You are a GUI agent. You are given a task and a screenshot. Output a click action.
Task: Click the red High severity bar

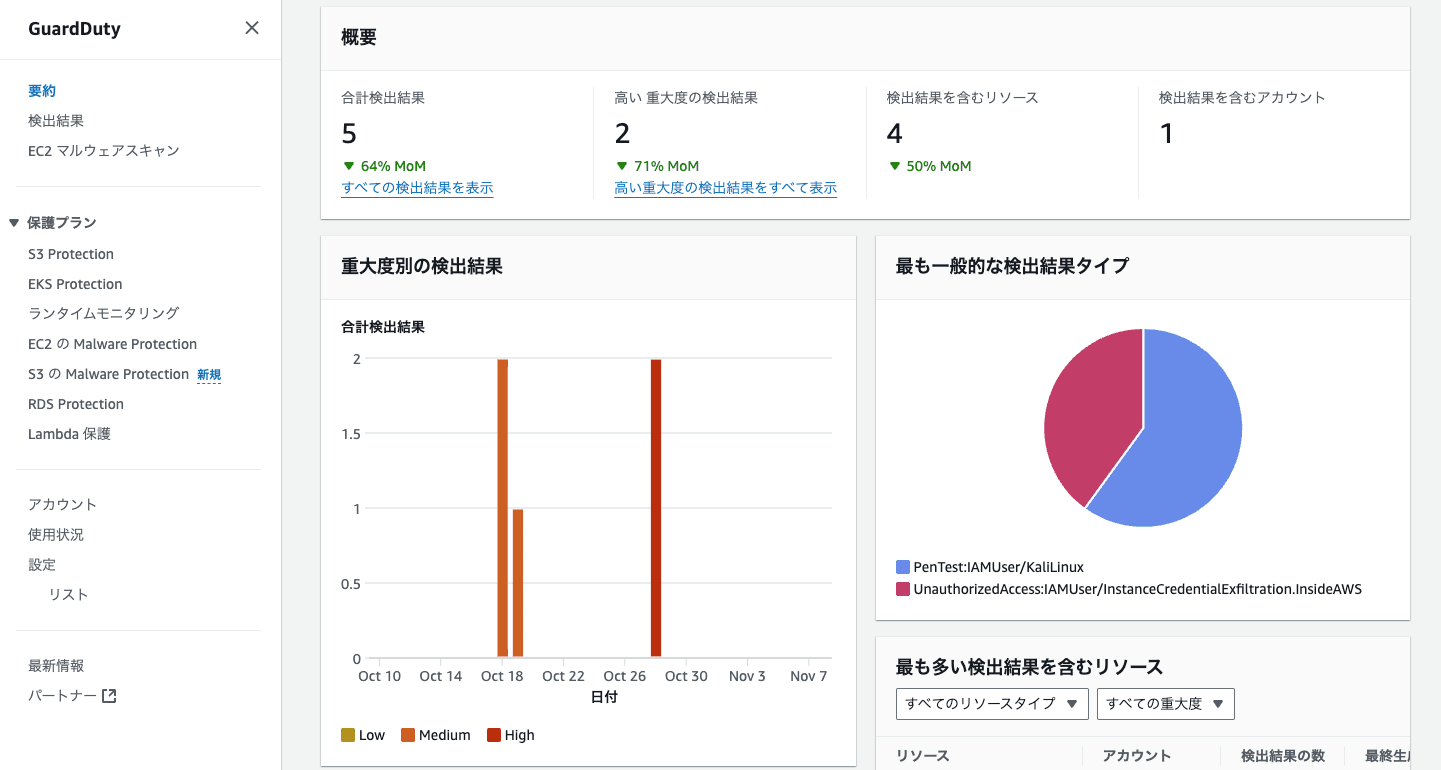(656, 508)
